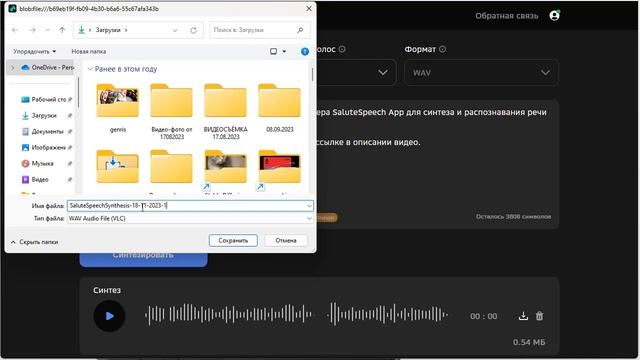This screenshot has width=640, height=360.
Task: Open the blue help icon in the dialog
Action: pos(305,51)
